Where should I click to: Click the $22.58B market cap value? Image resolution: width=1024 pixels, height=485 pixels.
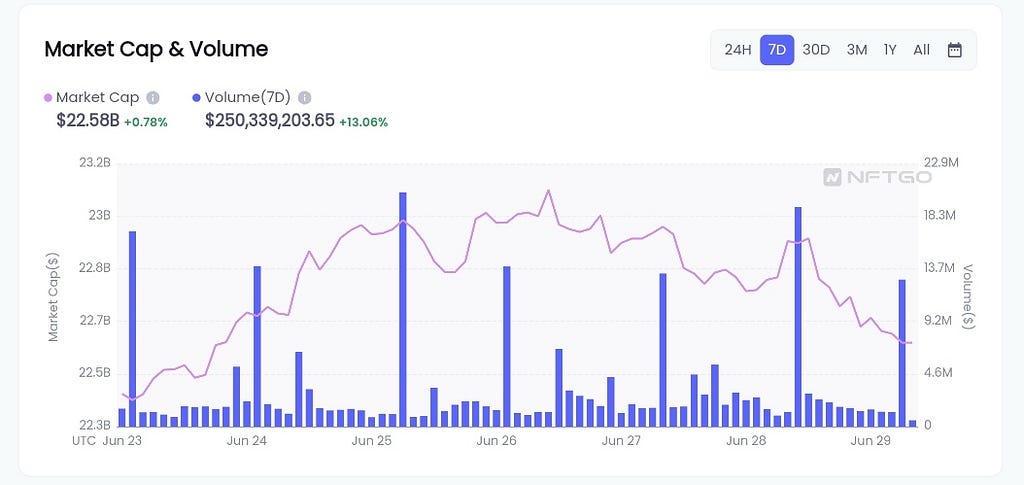click(88, 121)
